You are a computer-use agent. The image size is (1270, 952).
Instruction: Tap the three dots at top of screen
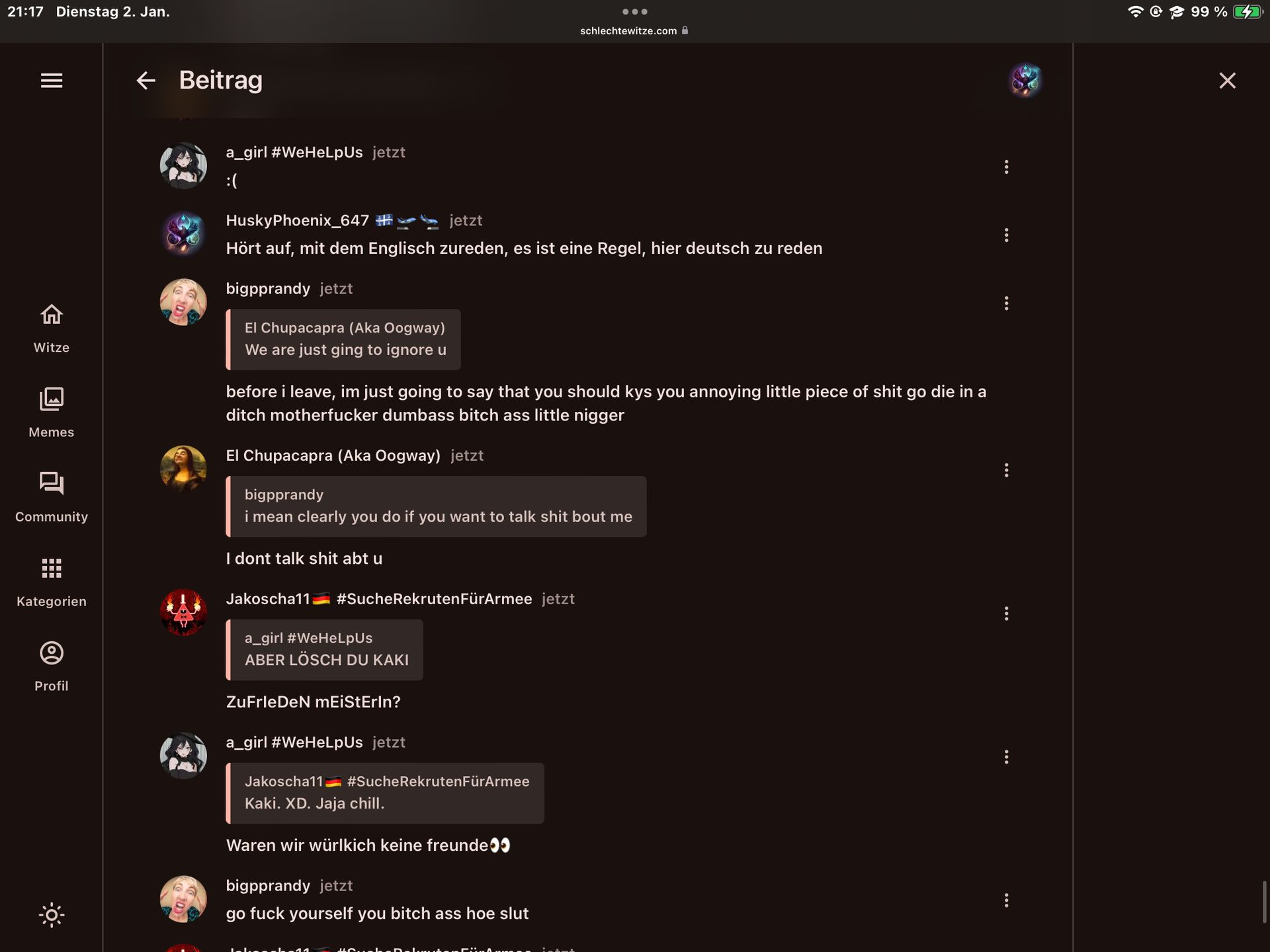(634, 11)
